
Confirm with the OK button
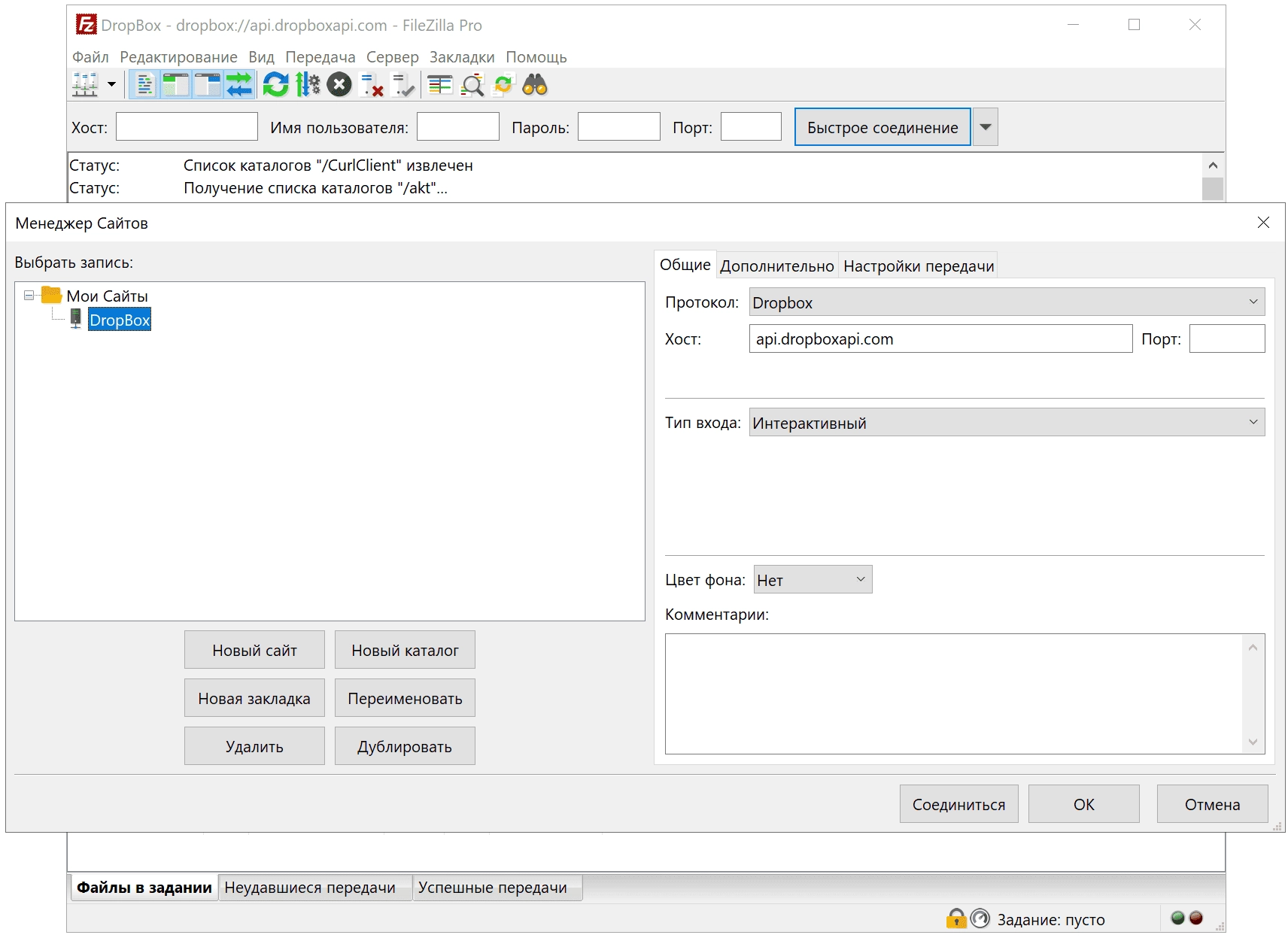(1083, 804)
